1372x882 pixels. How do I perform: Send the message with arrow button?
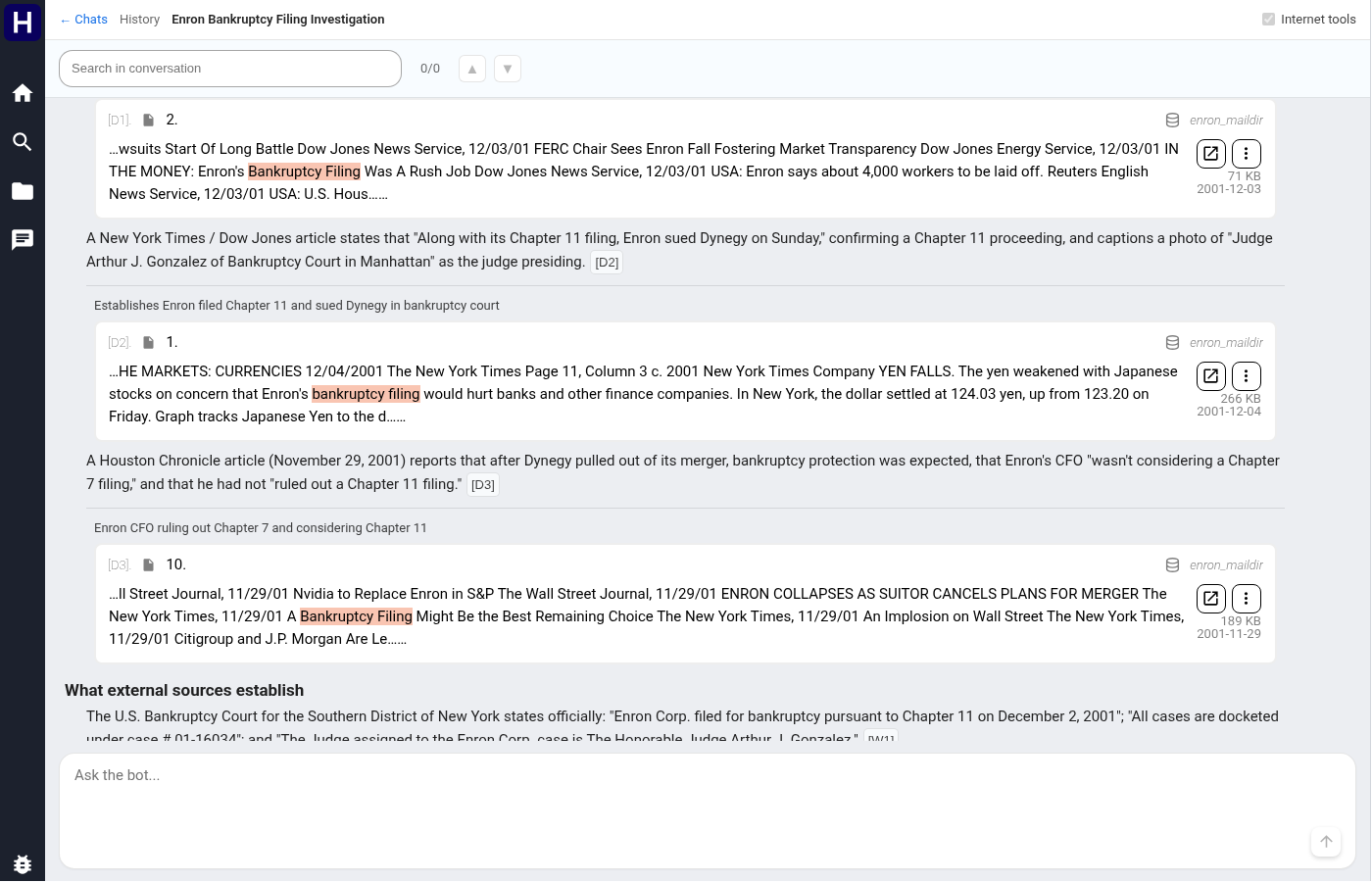point(1326,841)
